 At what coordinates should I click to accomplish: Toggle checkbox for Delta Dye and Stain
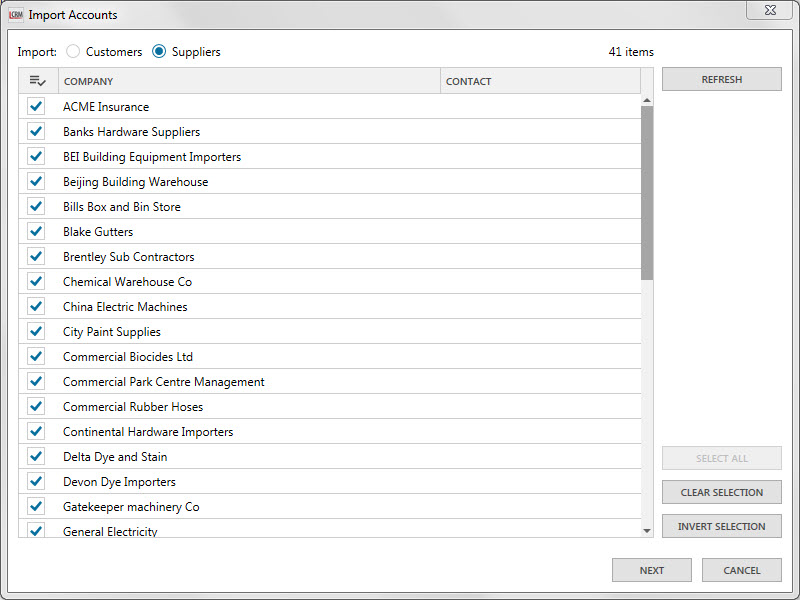(37, 456)
